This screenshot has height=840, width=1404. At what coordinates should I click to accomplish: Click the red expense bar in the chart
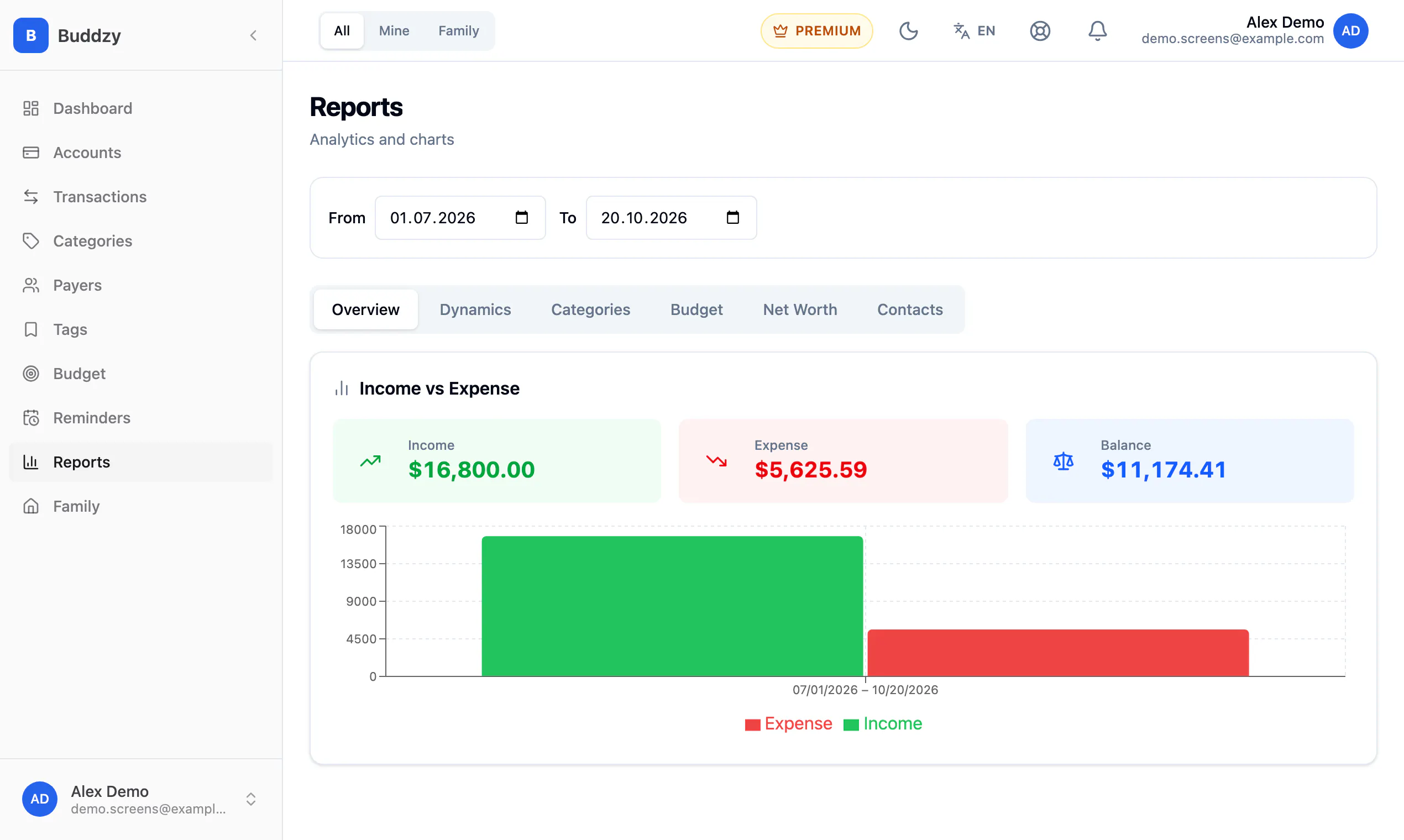(x=1057, y=652)
